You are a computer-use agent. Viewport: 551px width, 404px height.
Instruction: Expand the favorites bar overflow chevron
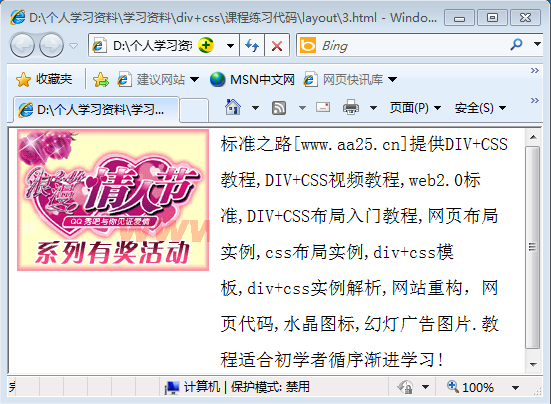click(x=535, y=71)
